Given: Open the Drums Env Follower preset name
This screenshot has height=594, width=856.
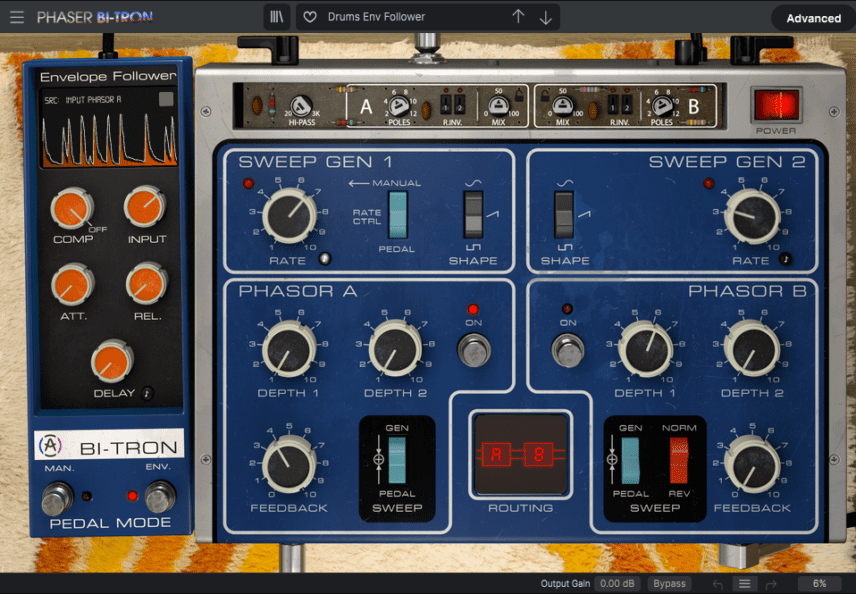Looking at the screenshot, I should [x=376, y=17].
